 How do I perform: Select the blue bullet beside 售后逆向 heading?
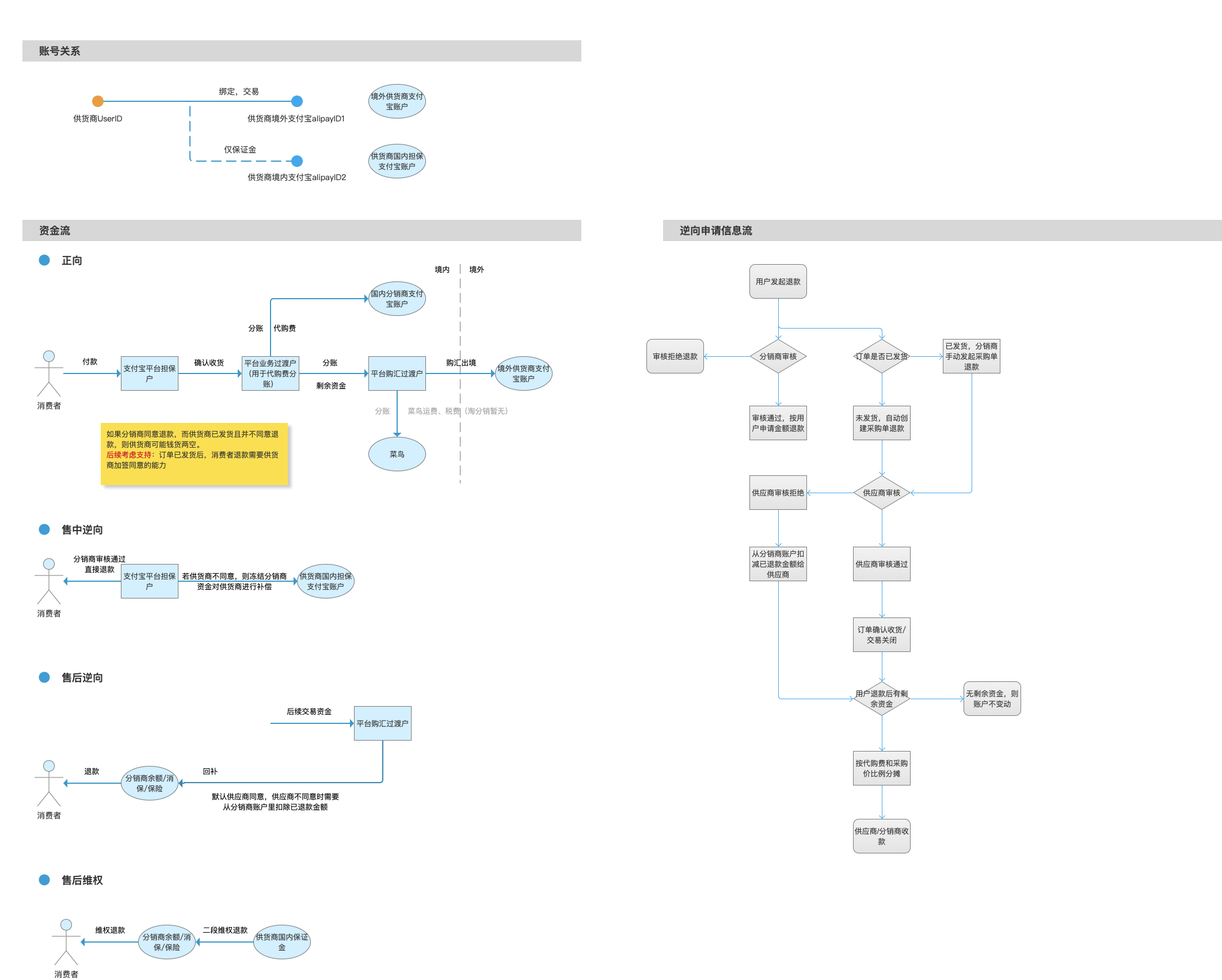coord(44,677)
